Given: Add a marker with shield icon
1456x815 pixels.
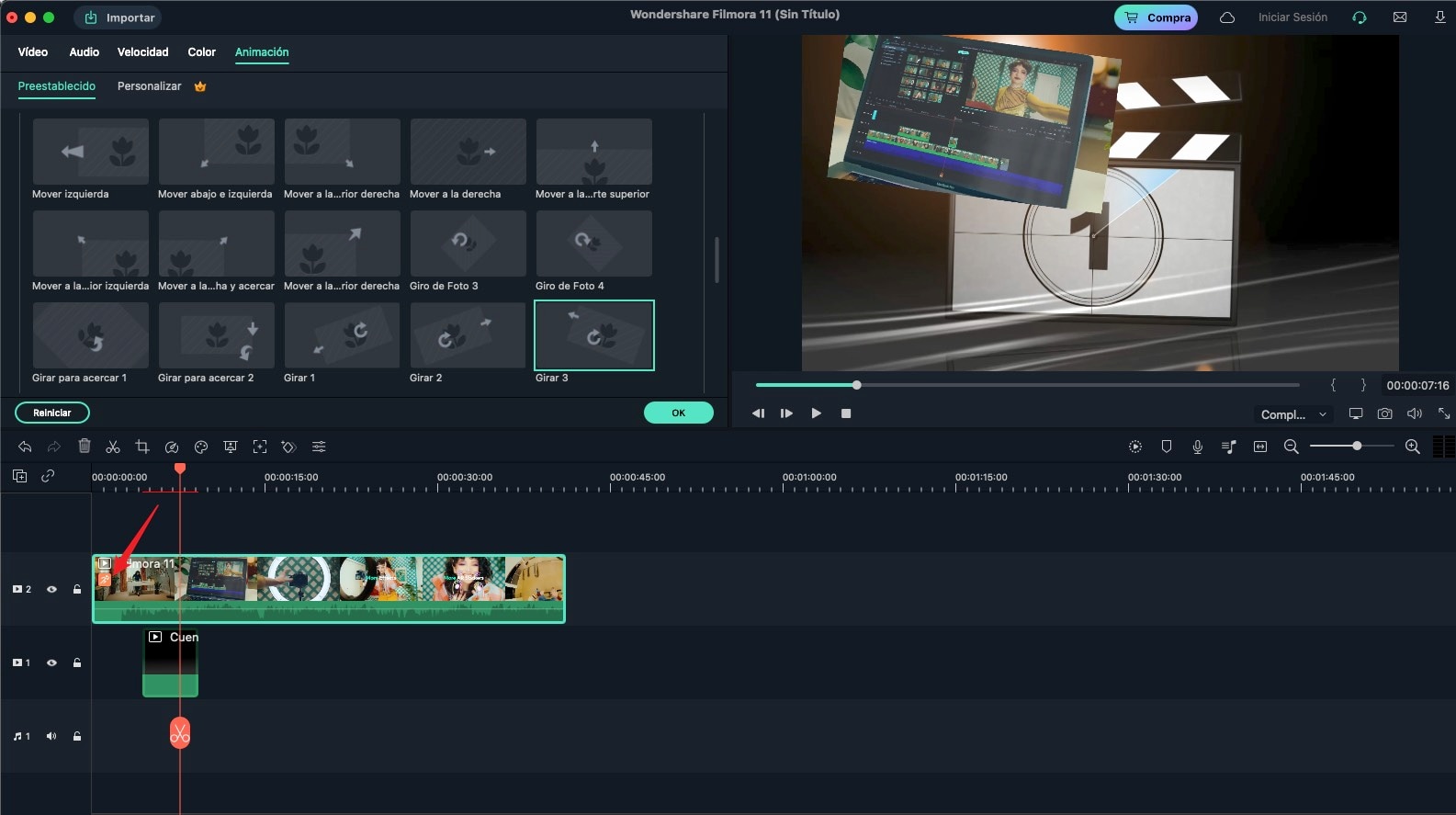Looking at the screenshot, I should tap(1167, 447).
